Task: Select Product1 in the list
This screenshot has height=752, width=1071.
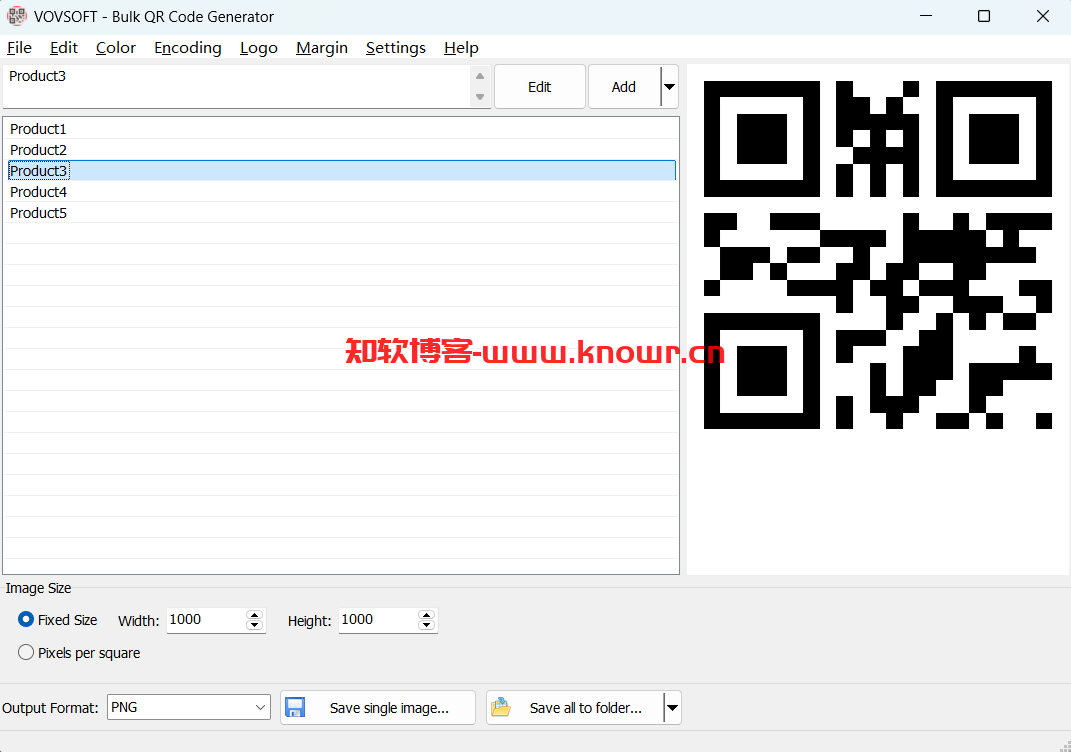Action: (341, 128)
